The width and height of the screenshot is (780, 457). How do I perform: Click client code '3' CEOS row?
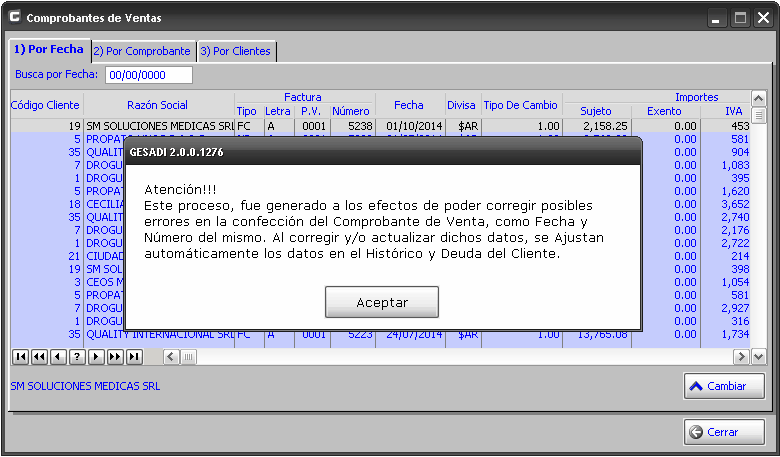[x=77, y=282]
